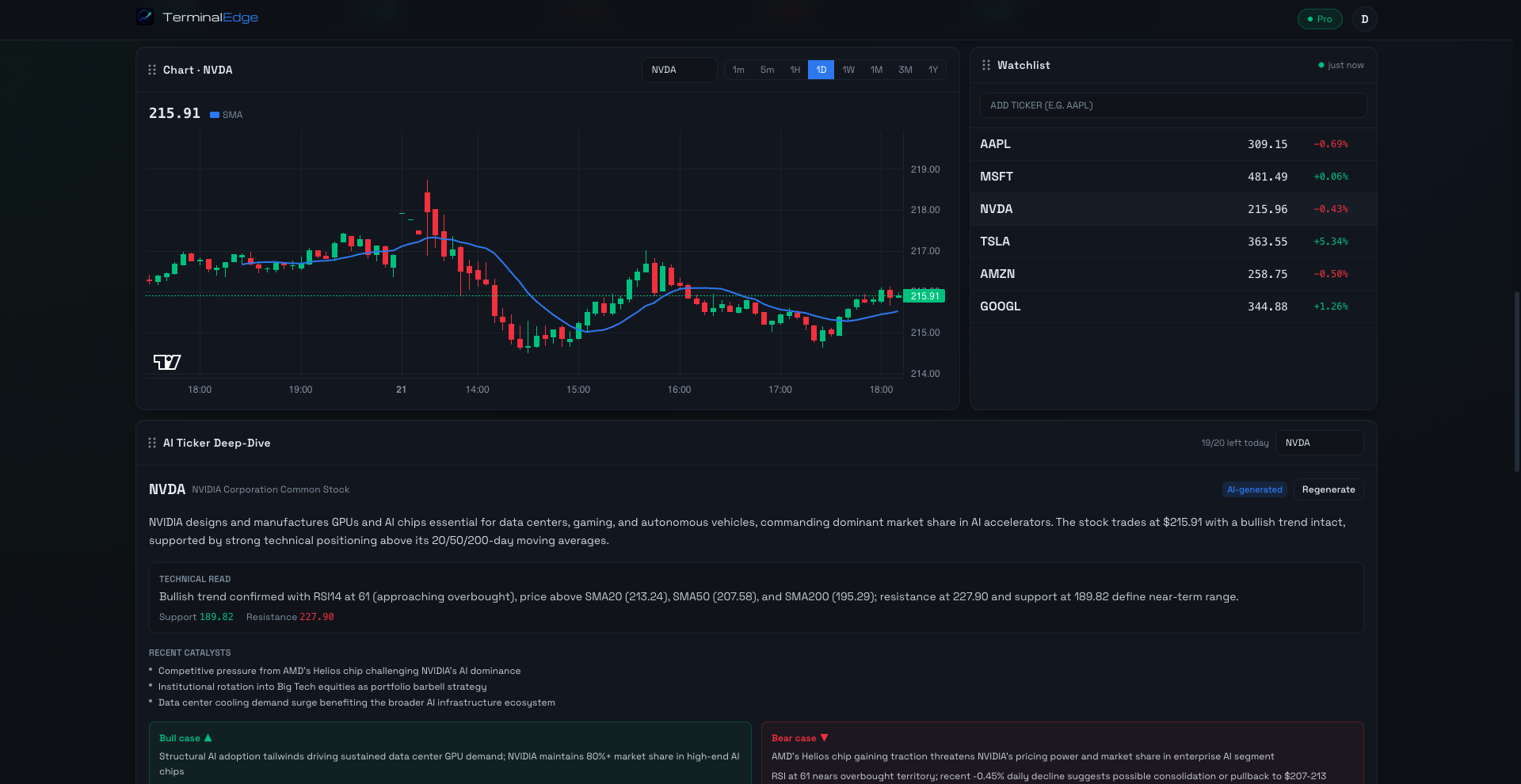The image size is (1521, 784).
Task: Click the Bull case heading
Action: pos(185,738)
